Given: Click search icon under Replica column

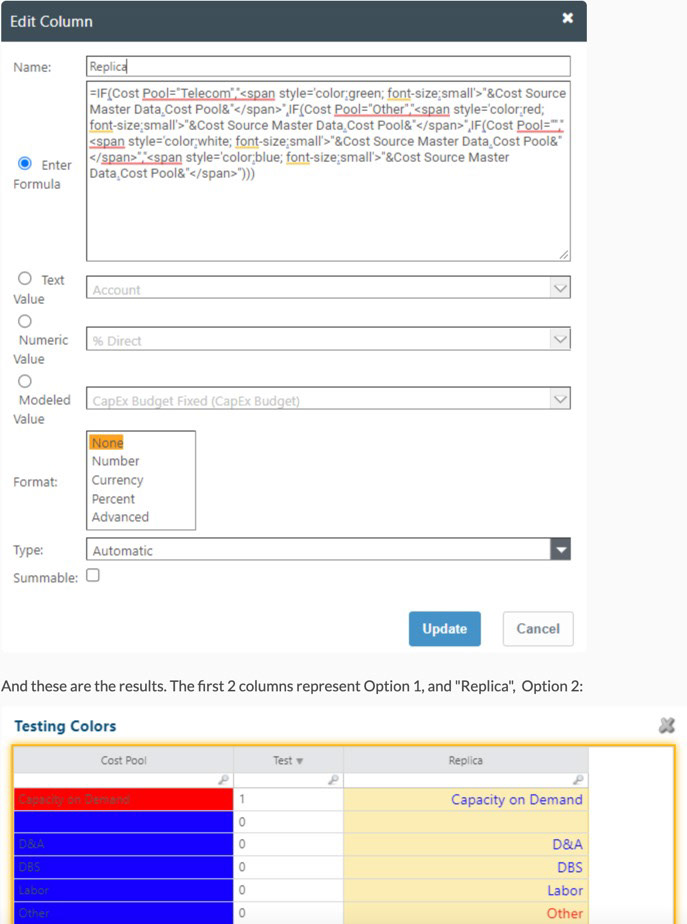Looking at the screenshot, I should 578,780.
